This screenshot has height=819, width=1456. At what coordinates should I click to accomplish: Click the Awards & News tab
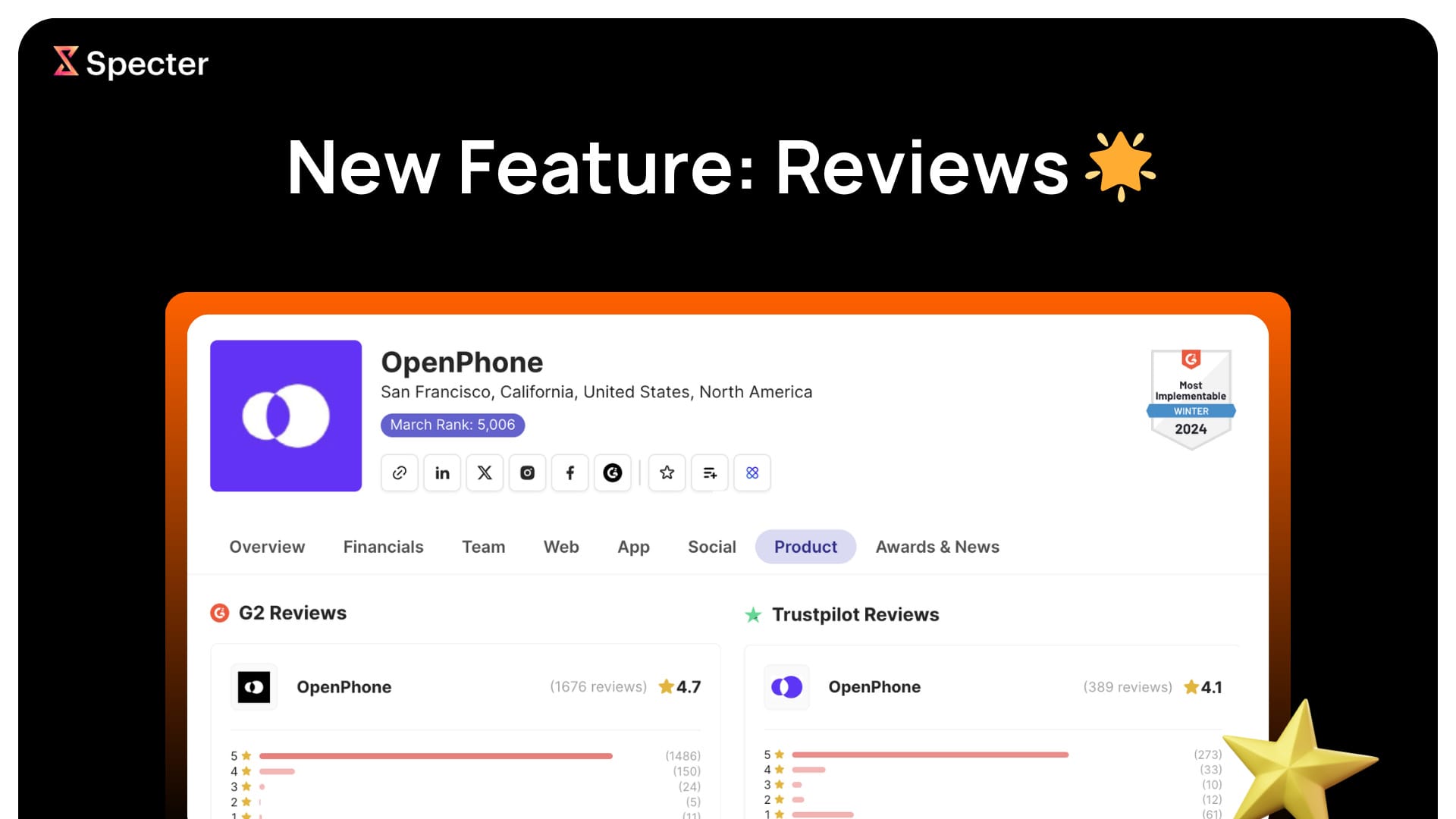(x=938, y=546)
